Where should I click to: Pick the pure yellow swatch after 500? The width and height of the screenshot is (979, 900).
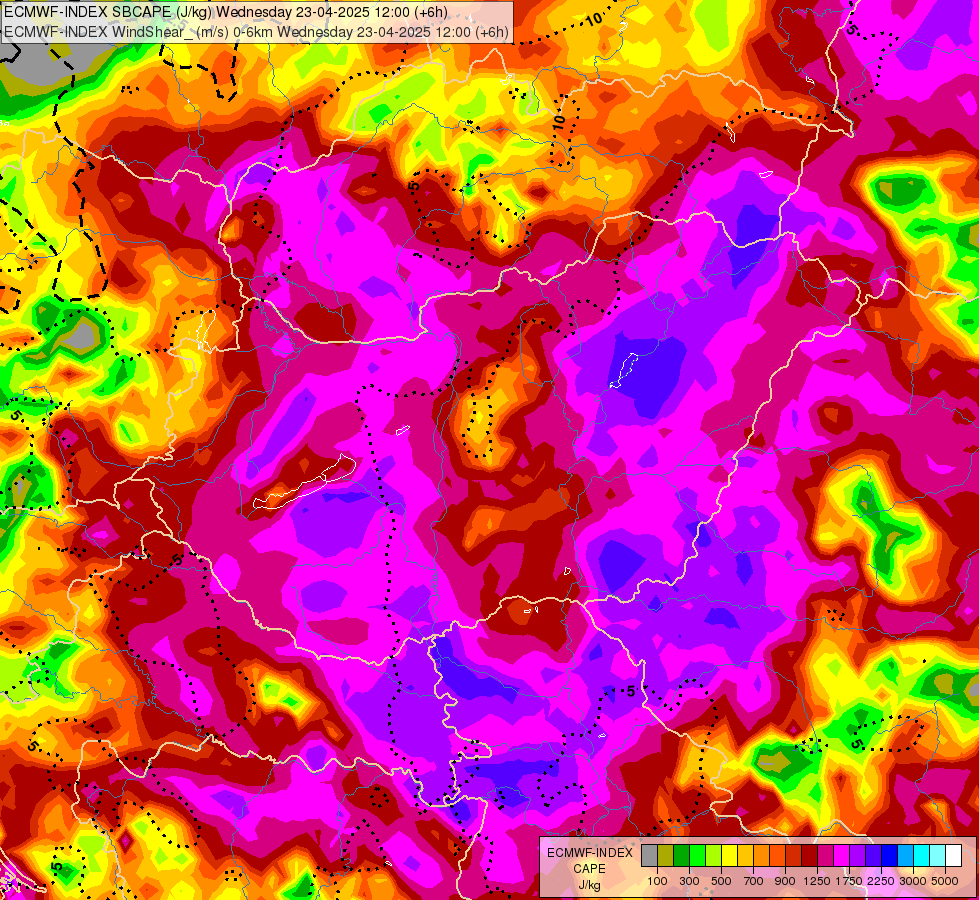click(729, 855)
